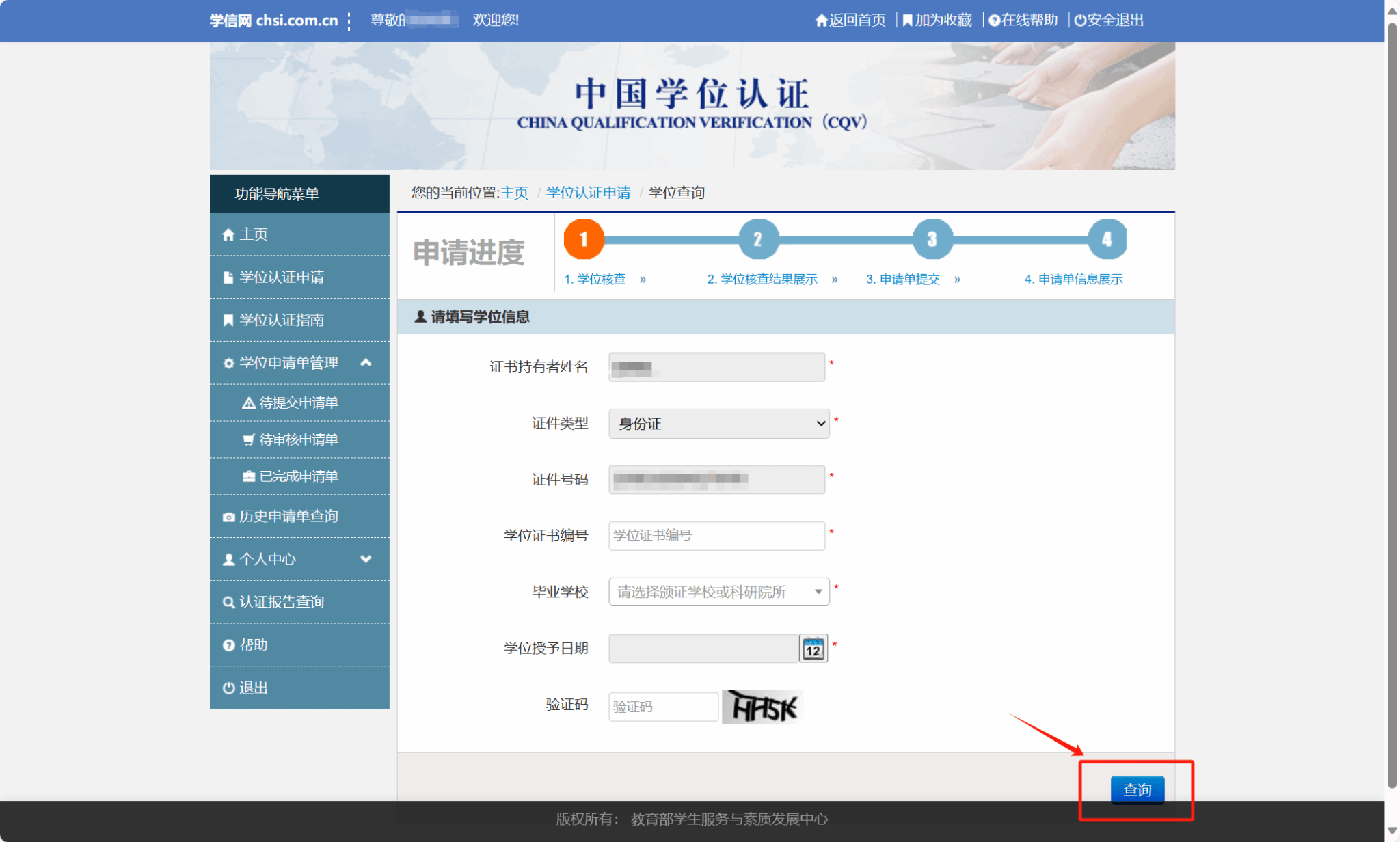Open 待审核申请单 submenu item
This screenshot has height=842, width=1400.
299,439
